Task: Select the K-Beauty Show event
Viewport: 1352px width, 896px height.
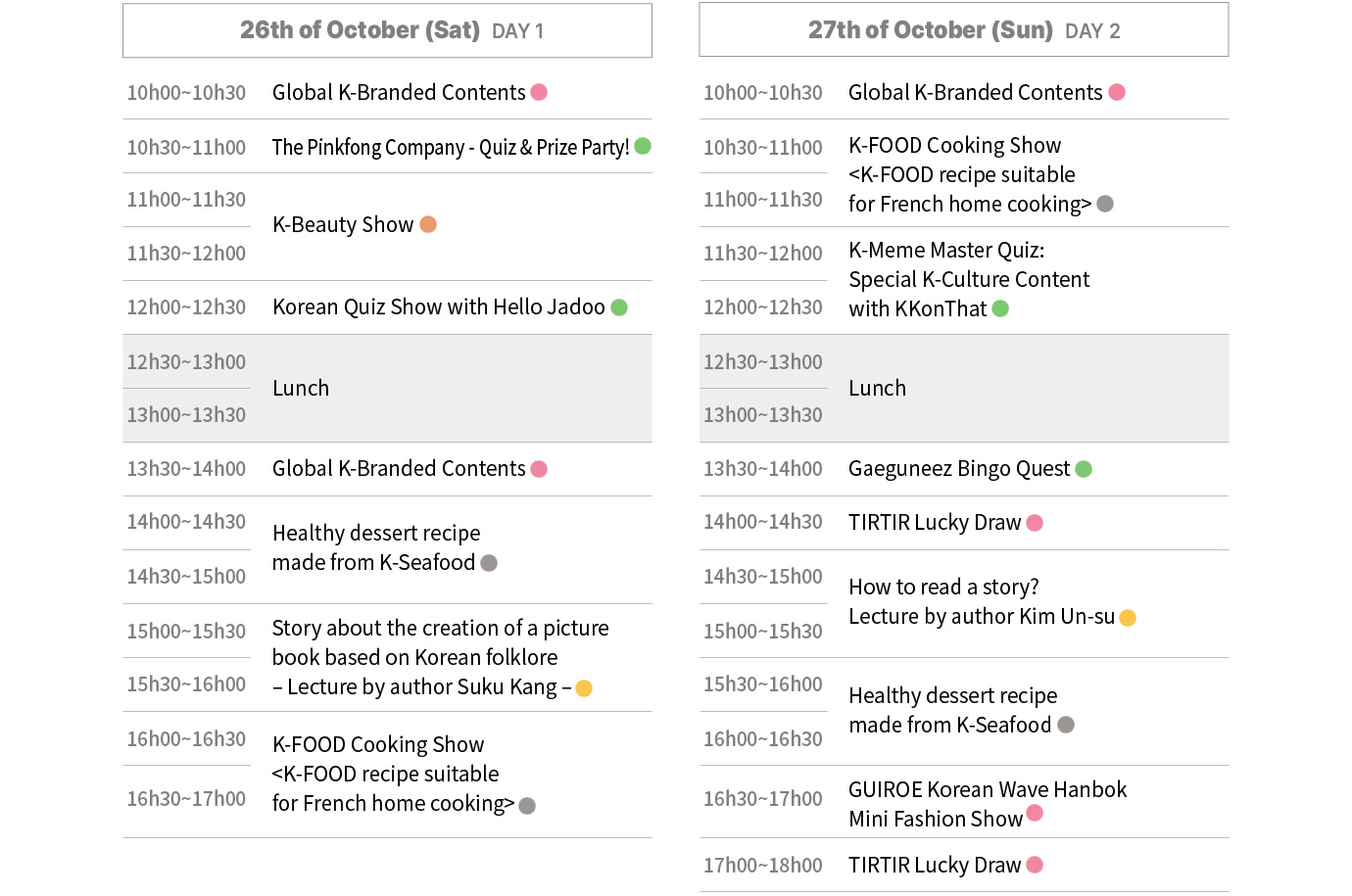Action: [343, 224]
